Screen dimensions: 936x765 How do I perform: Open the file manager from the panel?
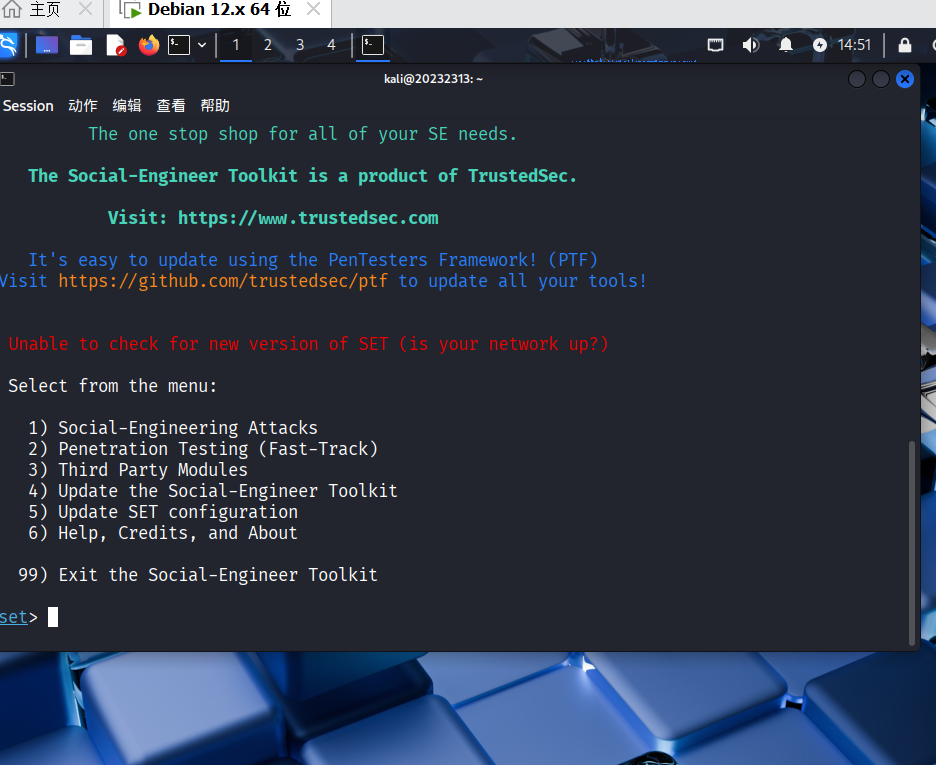[81, 45]
